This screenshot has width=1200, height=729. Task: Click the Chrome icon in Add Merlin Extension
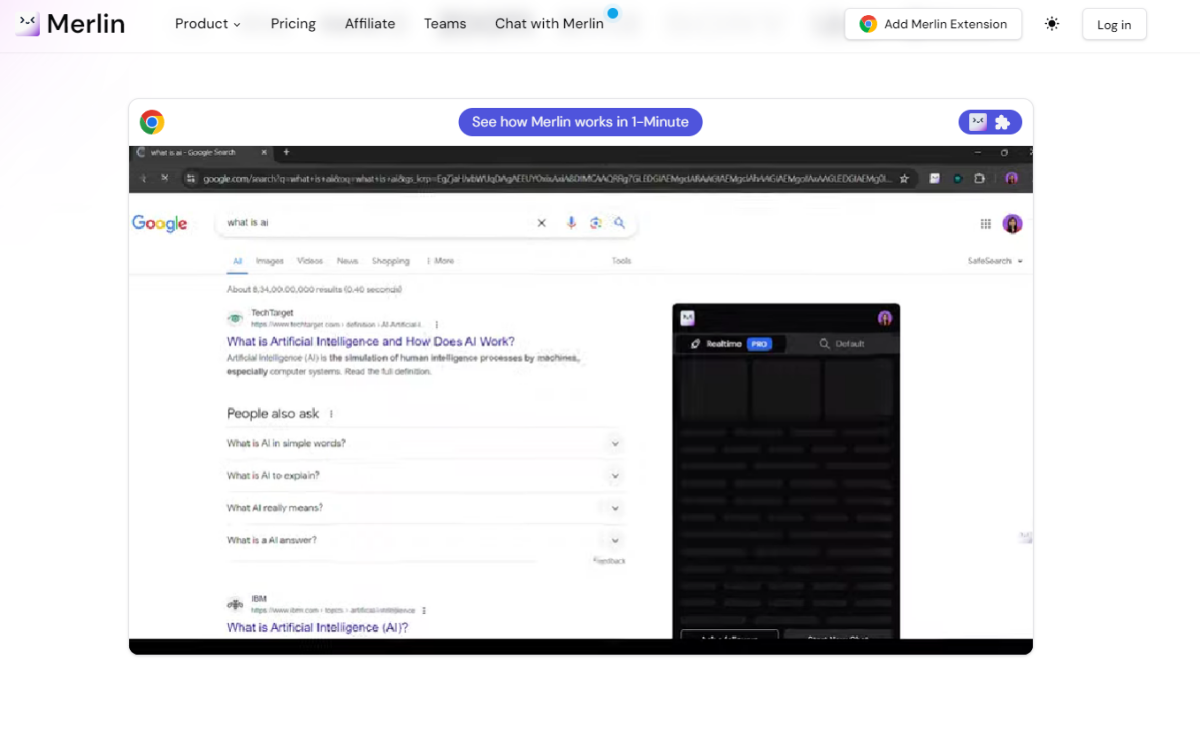pos(868,24)
